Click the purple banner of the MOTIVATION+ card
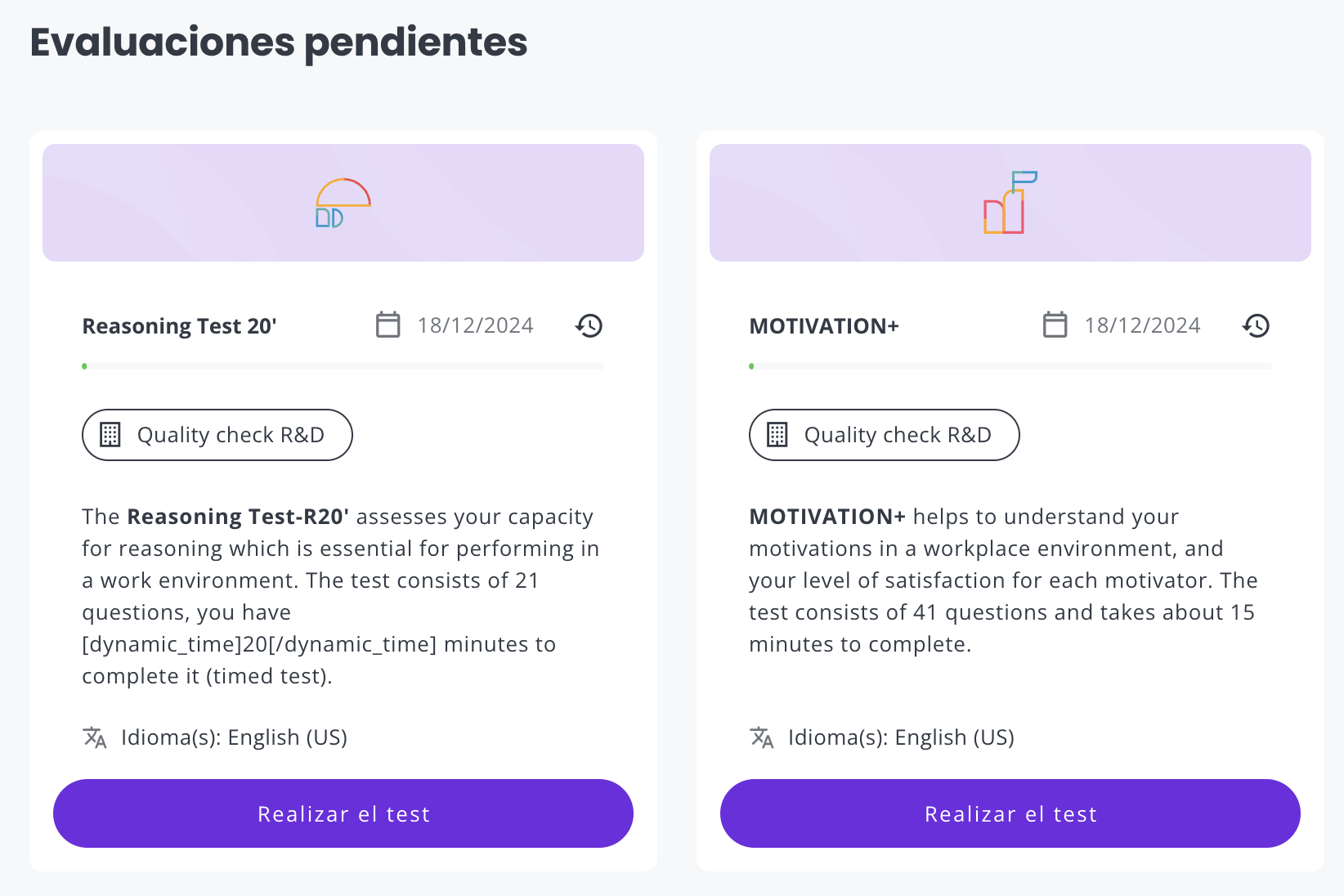The image size is (1344, 896). pyautogui.click(x=1010, y=203)
